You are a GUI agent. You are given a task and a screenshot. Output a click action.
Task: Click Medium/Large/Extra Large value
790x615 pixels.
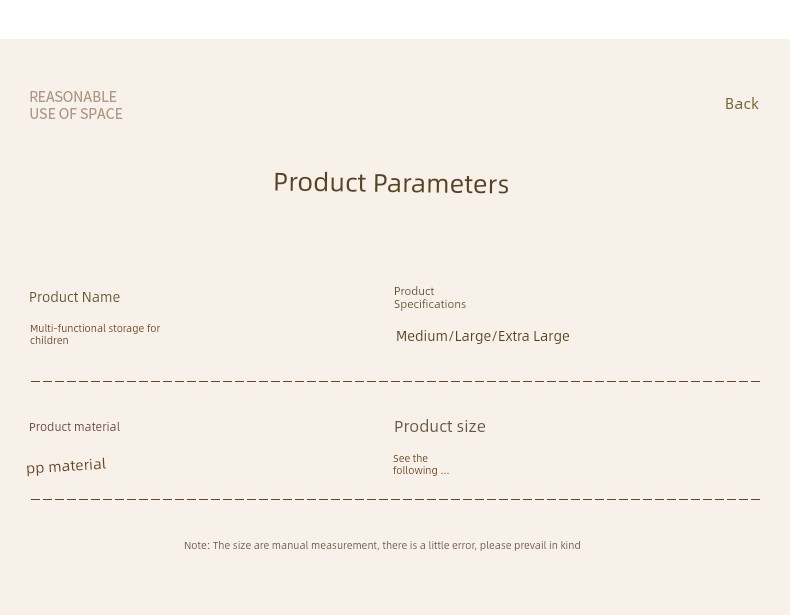[x=483, y=336]
